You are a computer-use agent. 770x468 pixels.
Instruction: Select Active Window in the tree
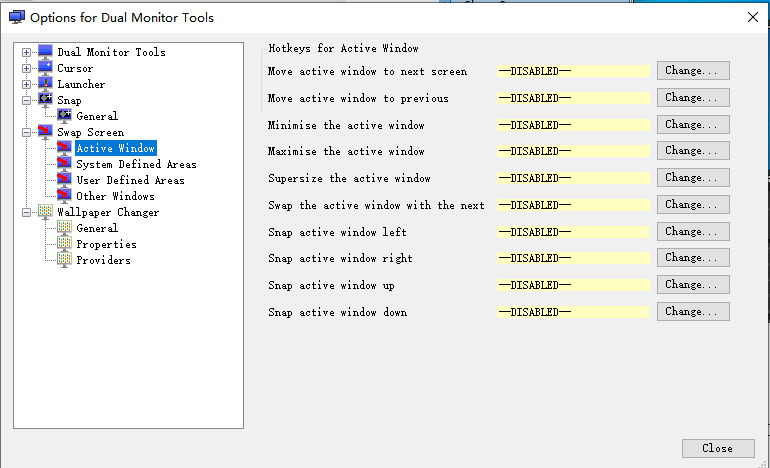pyautogui.click(x=116, y=148)
